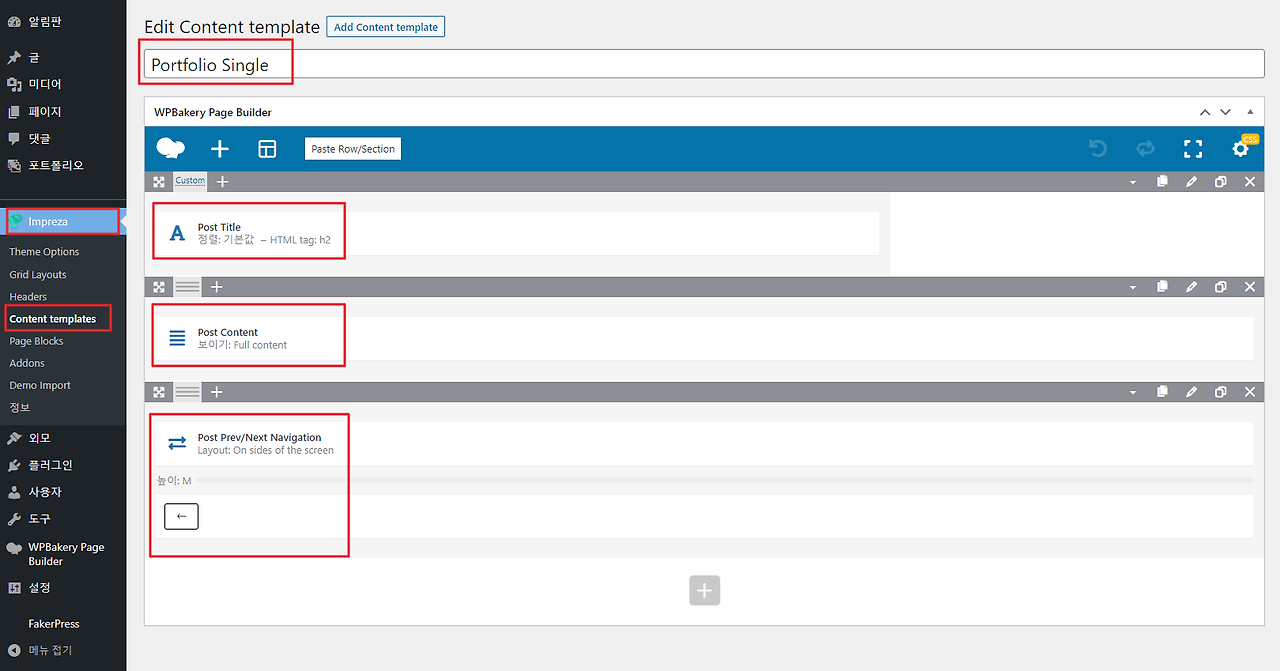Delete the Post Prev/Next Navigation row

pyautogui.click(x=1250, y=392)
